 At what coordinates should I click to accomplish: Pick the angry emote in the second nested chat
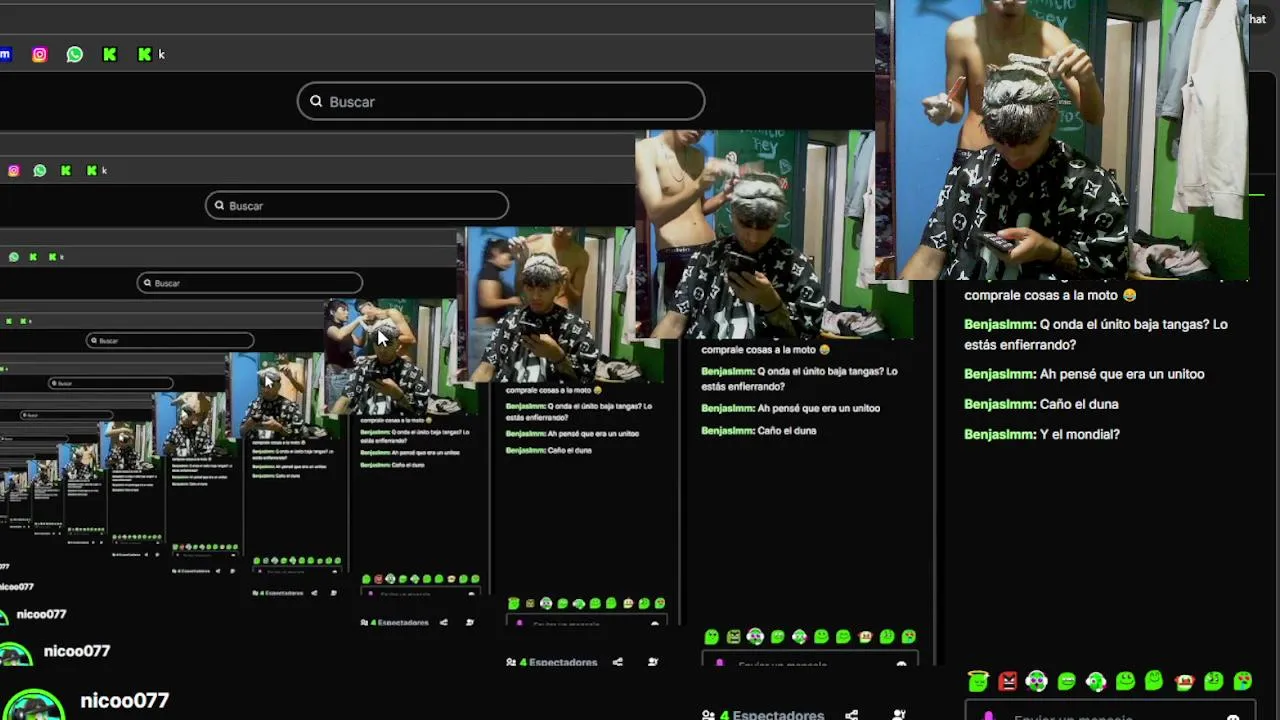coord(733,637)
